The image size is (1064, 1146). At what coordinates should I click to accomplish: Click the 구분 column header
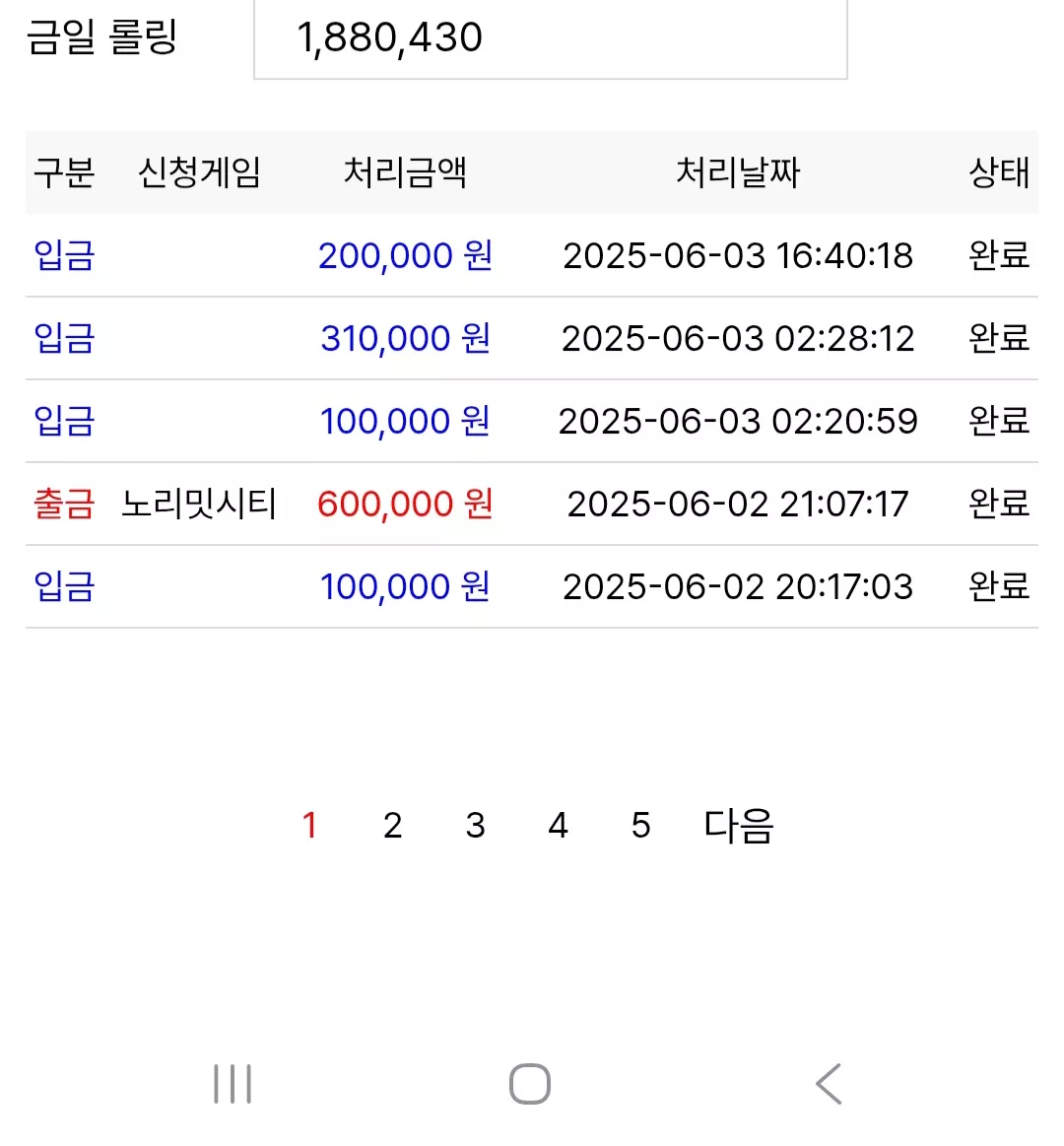tap(64, 173)
